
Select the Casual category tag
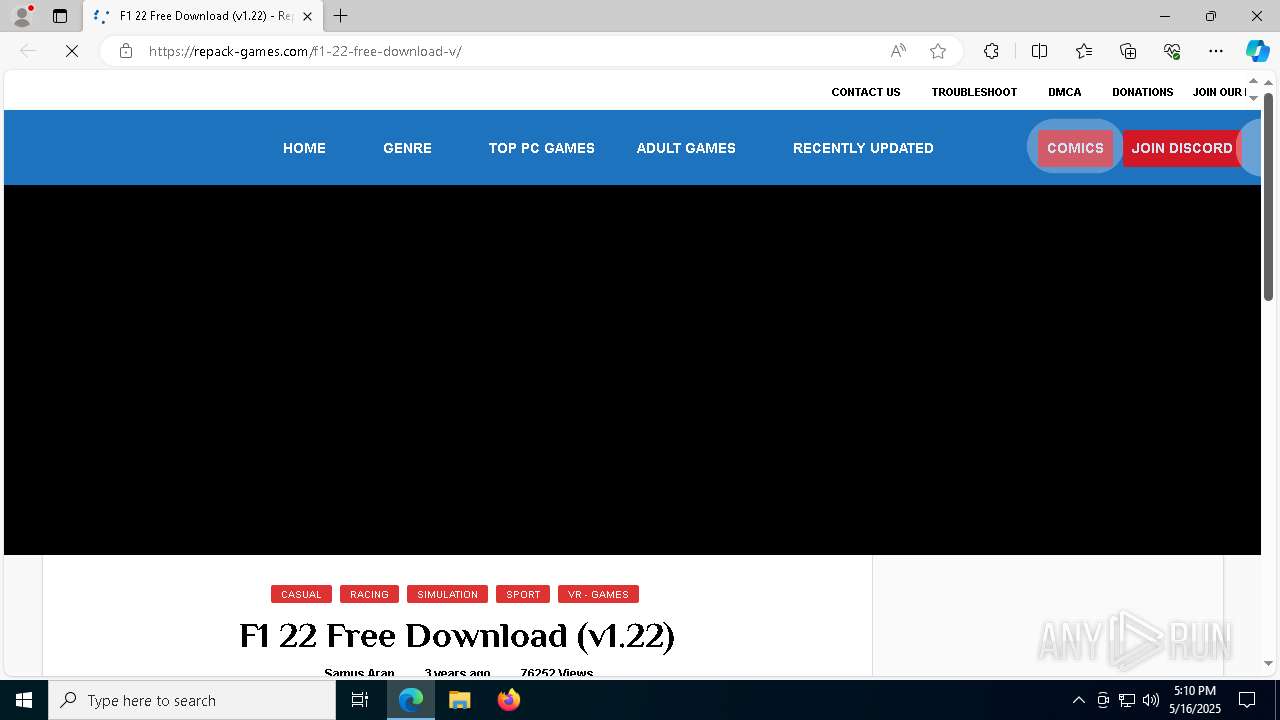pyautogui.click(x=301, y=594)
